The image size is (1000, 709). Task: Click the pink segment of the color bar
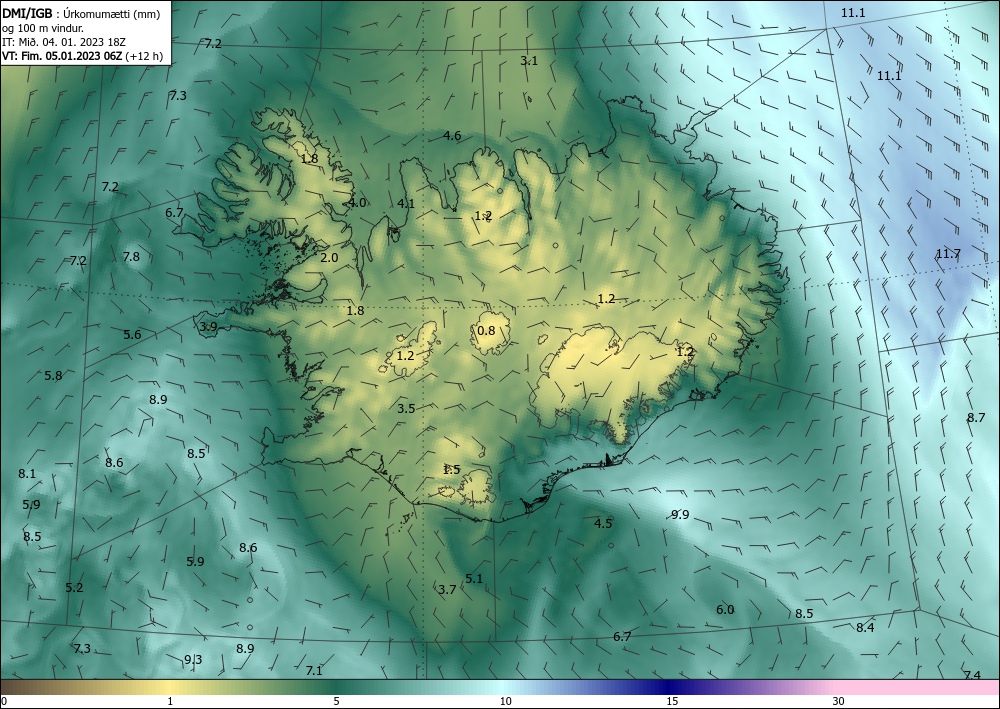tap(918, 687)
